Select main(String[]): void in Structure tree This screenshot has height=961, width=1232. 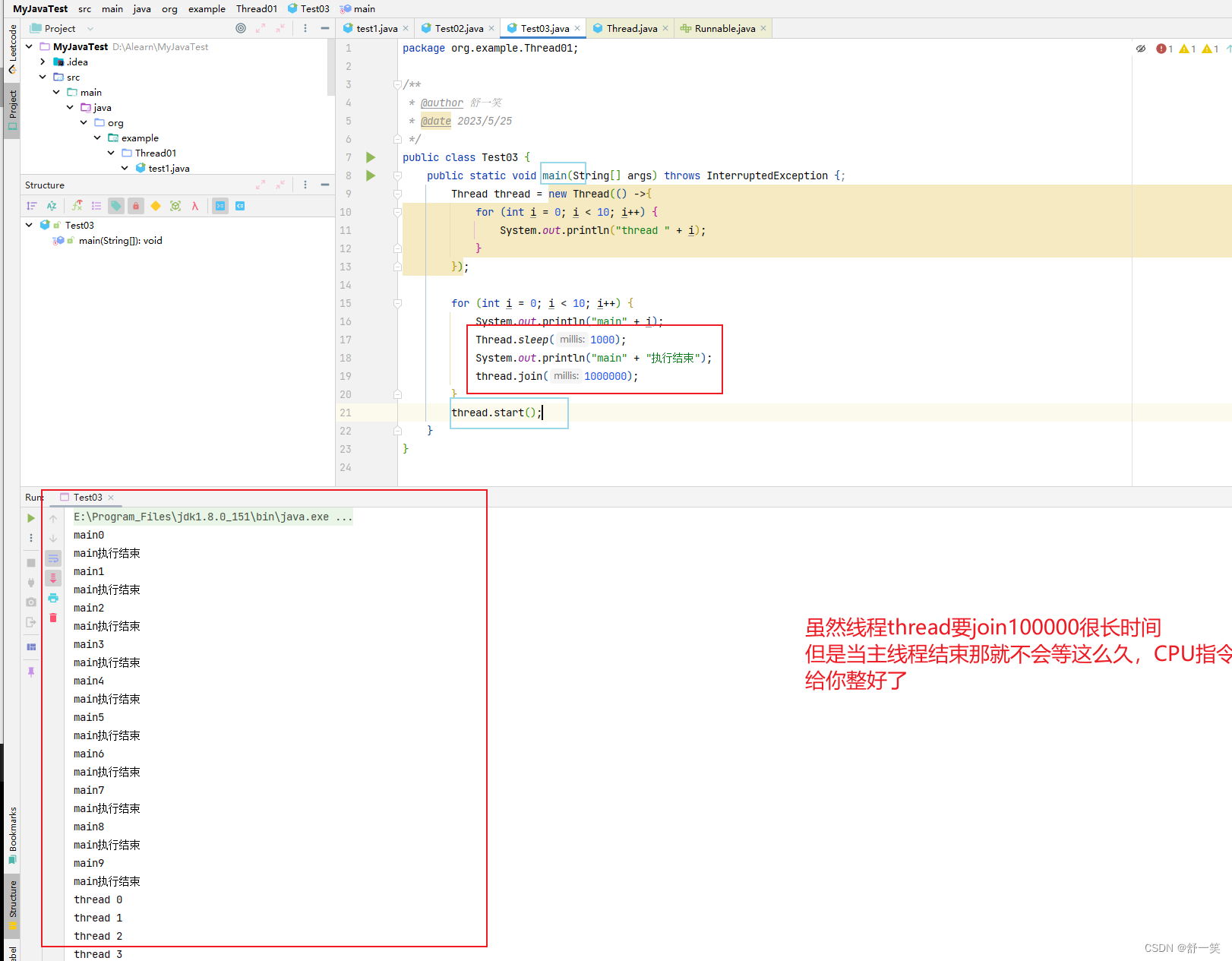point(120,240)
